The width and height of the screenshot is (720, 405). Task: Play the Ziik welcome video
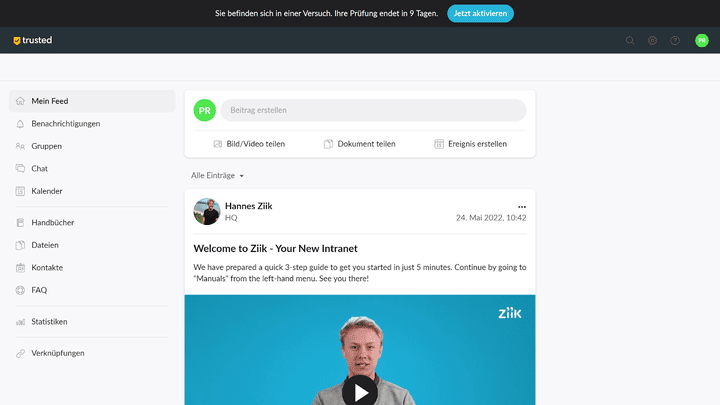[360, 393]
